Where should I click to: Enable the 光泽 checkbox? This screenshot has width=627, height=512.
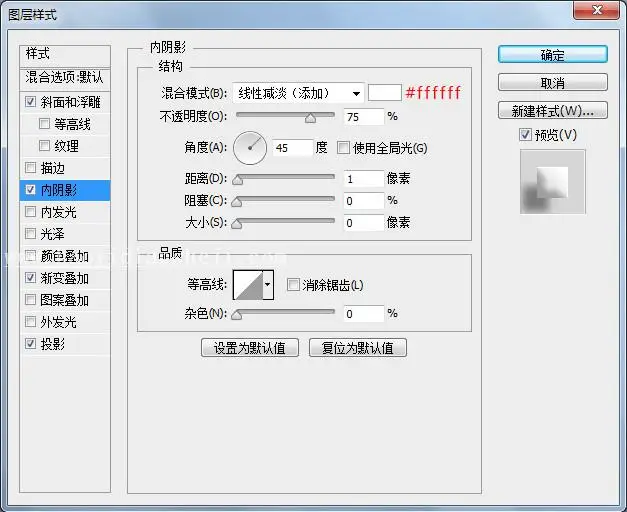click(30, 234)
